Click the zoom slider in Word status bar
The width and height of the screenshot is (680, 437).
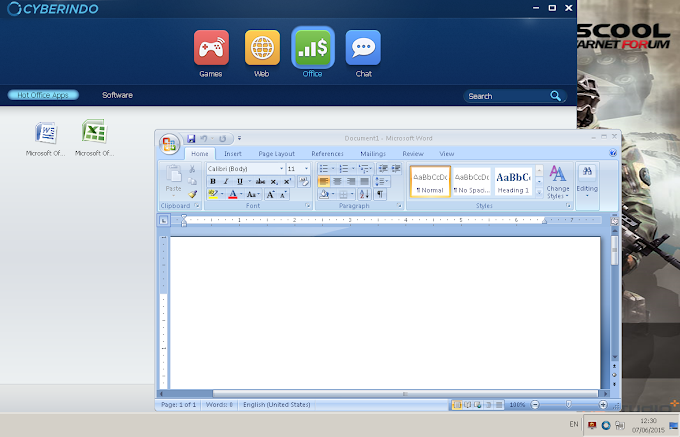pyautogui.click(x=569, y=404)
